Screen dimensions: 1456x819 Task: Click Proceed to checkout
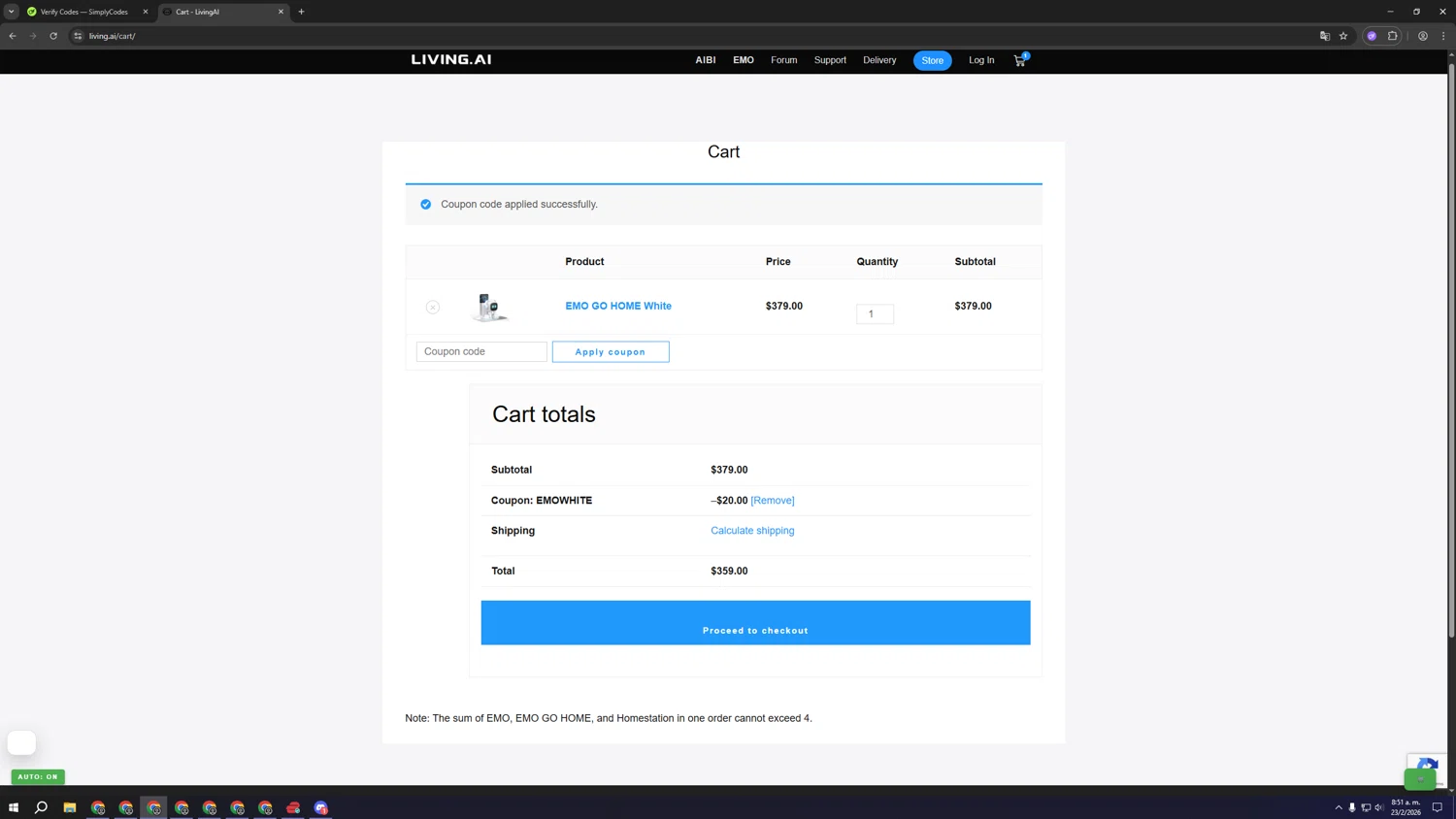[755, 623]
